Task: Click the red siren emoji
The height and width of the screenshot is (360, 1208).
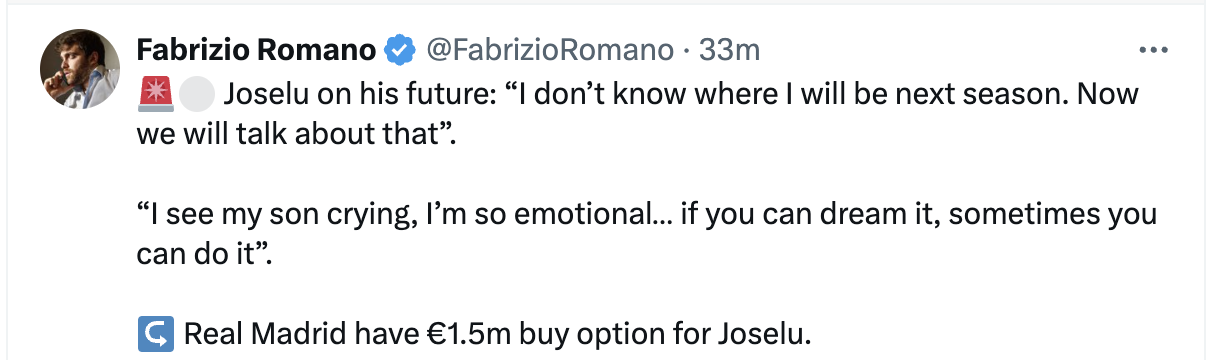Action: pyautogui.click(x=155, y=95)
